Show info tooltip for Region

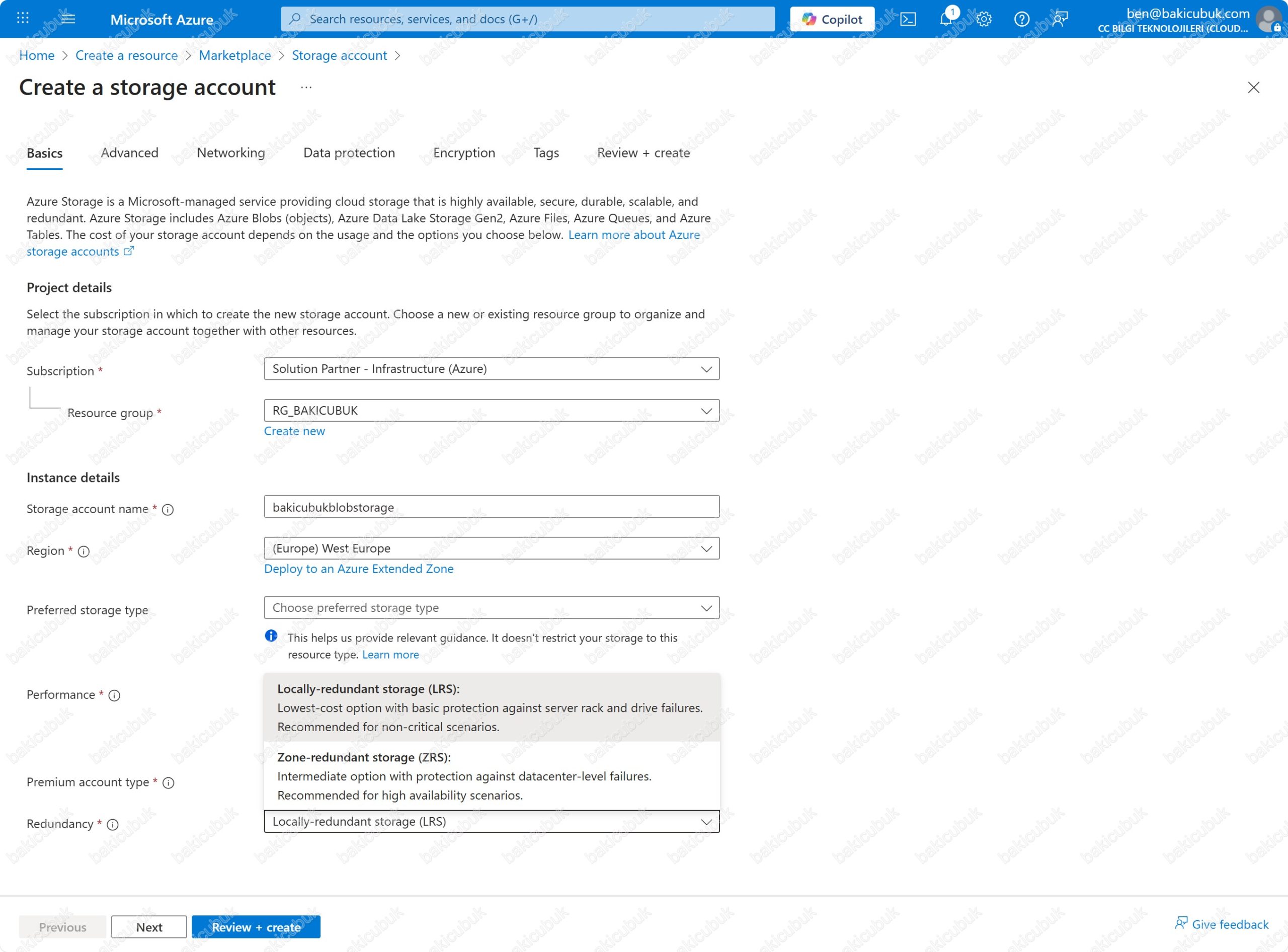[84, 551]
